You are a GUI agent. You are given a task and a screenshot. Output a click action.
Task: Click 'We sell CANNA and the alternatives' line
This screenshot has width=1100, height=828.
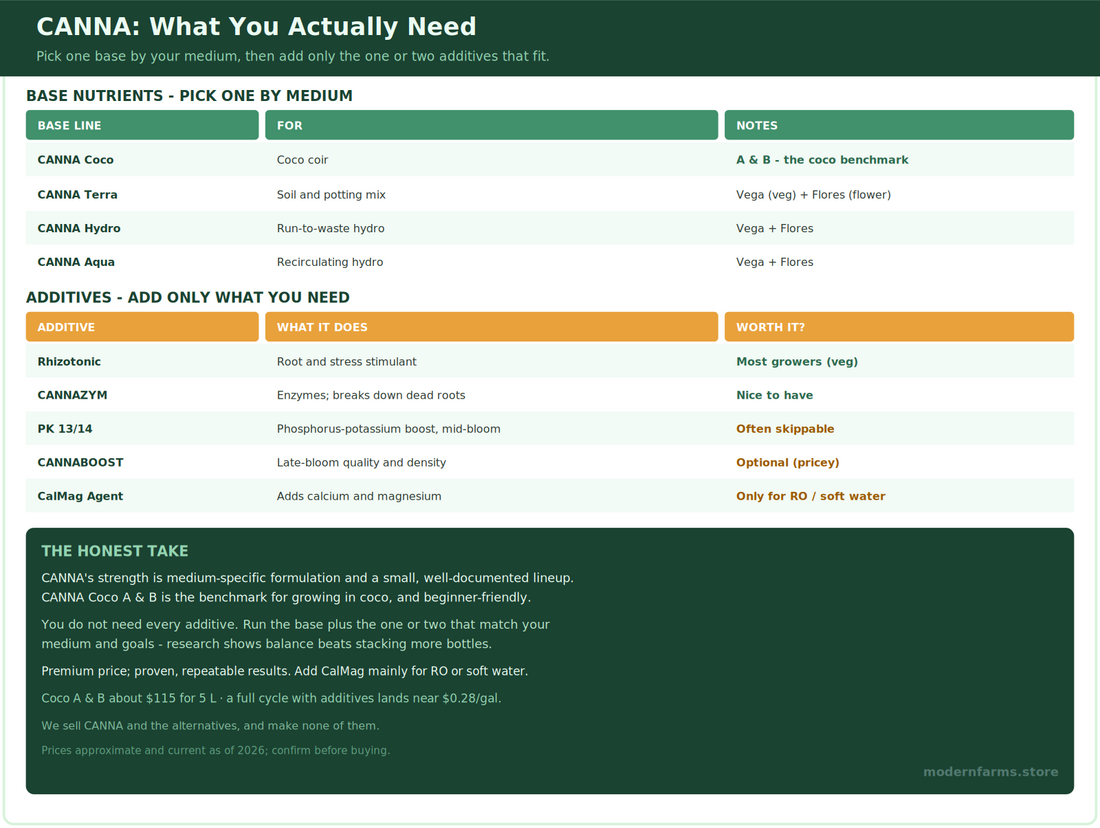210,726
